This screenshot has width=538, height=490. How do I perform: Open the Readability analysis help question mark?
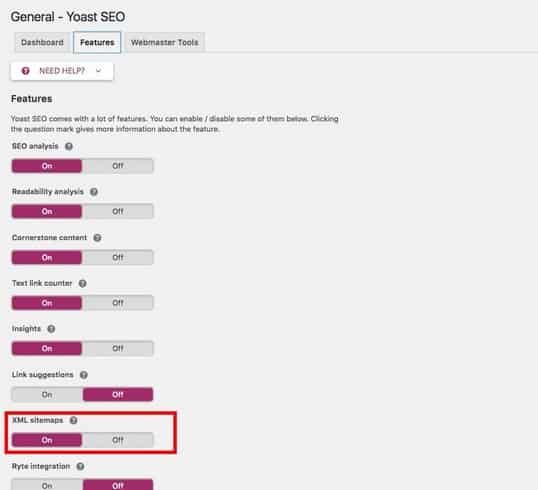pos(94,192)
